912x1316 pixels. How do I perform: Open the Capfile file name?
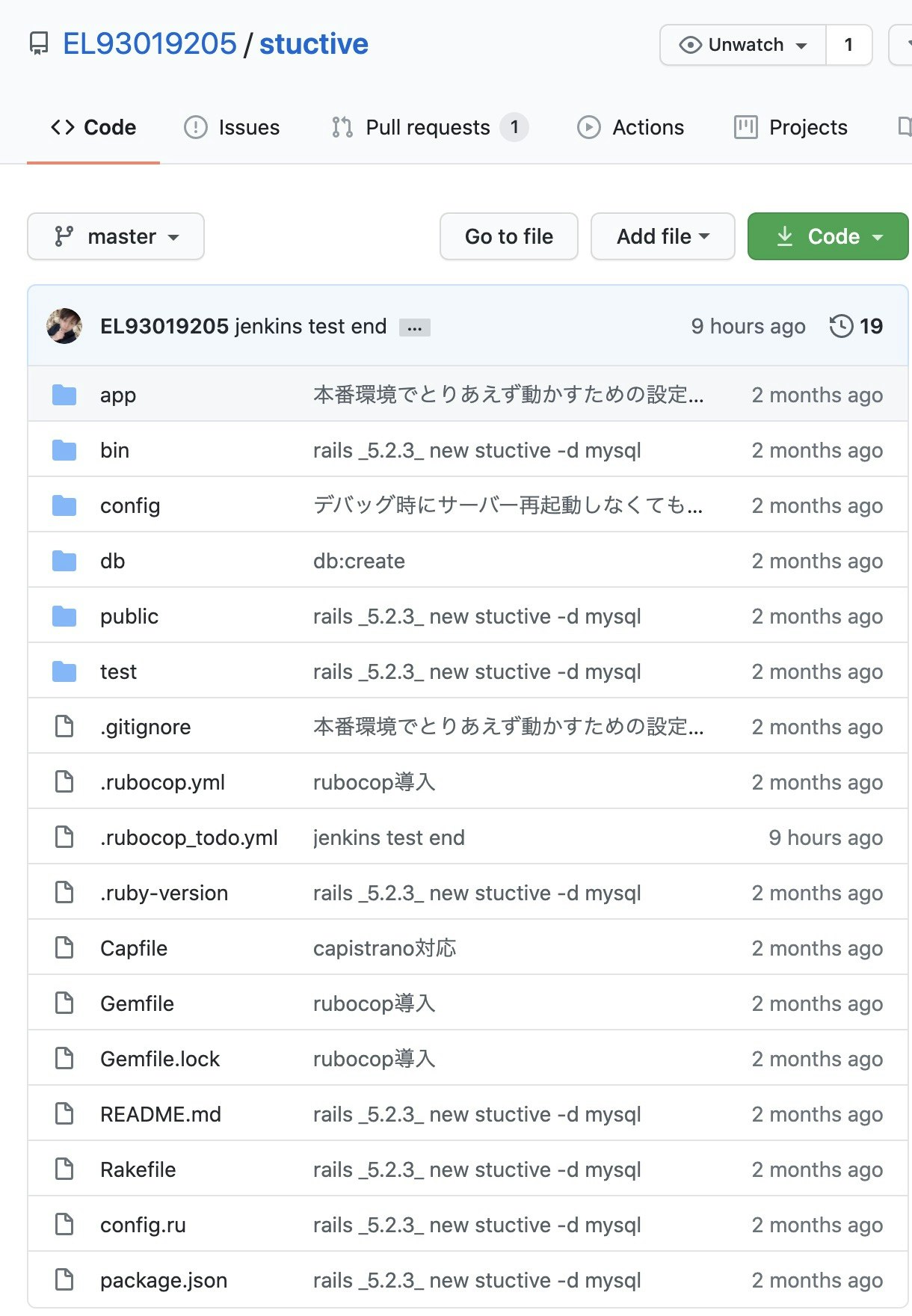coord(134,948)
